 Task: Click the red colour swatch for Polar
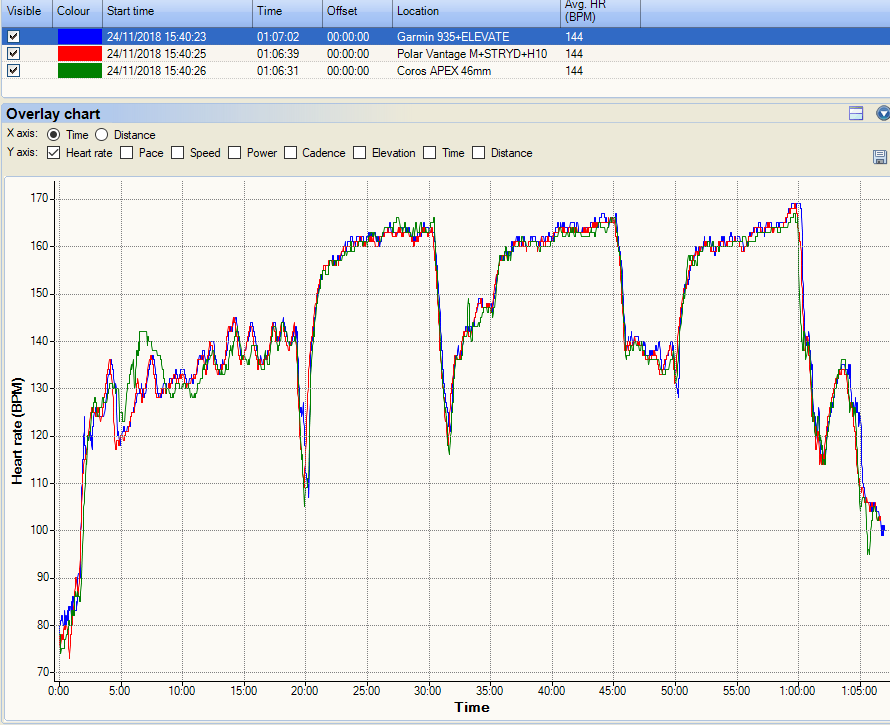click(x=80, y=53)
